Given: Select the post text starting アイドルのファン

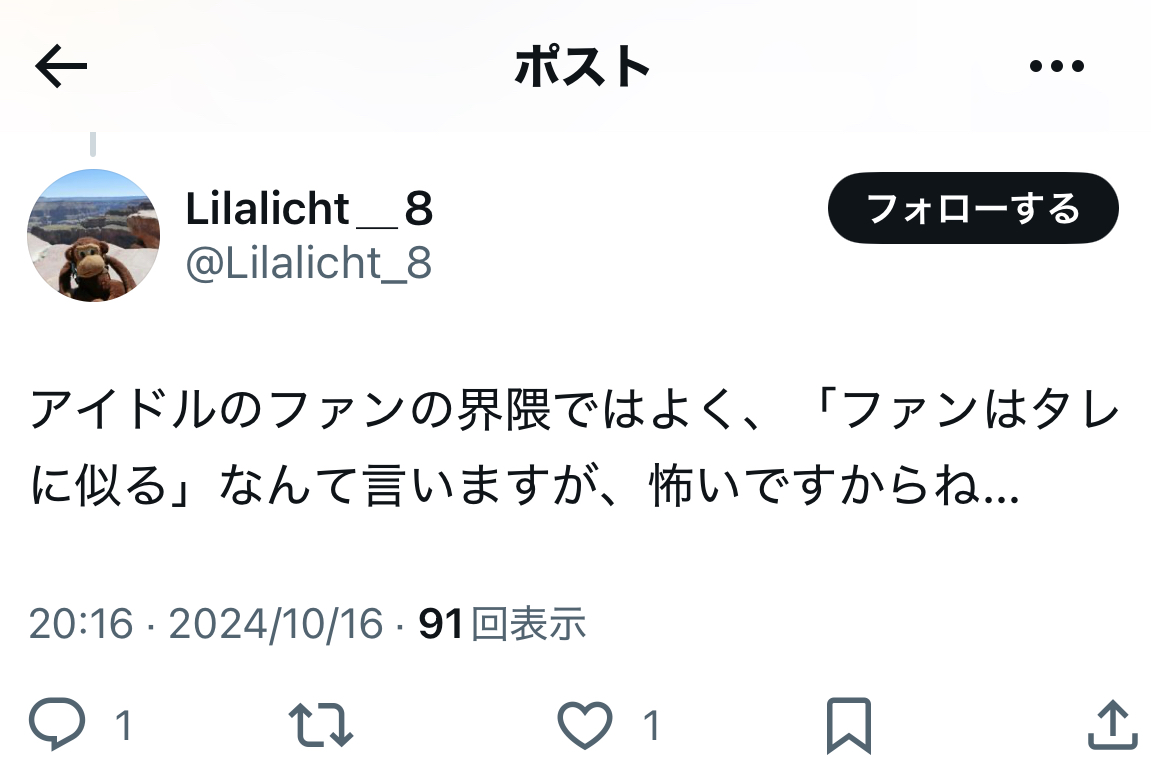Looking at the screenshot, I should pyautogui.click(x=574, y=447).
